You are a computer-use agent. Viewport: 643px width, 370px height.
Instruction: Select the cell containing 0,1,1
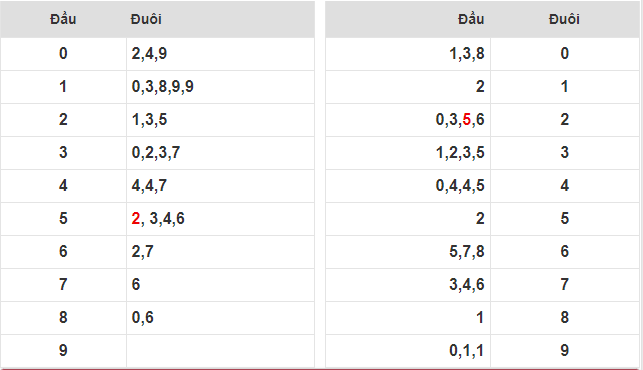tap(408, 351)
